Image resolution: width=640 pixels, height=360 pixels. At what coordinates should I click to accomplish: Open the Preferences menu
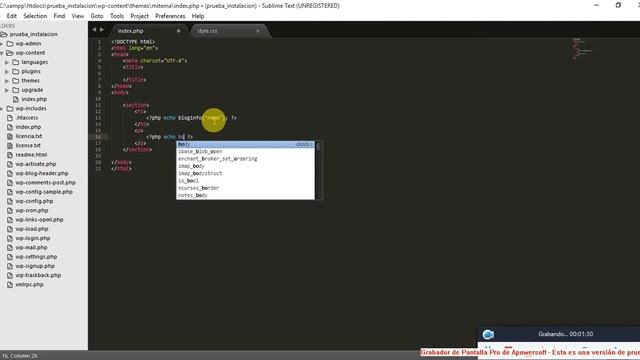(x=170, y=16)
